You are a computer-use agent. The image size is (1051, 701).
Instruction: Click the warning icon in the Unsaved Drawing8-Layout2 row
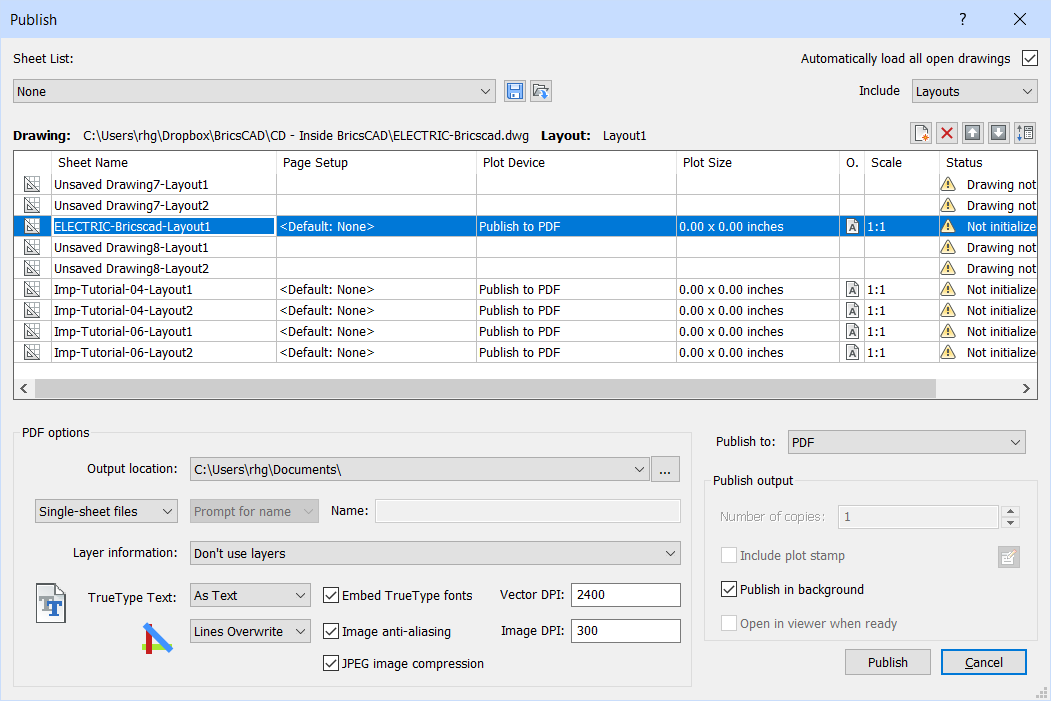(x=948, y=268)
